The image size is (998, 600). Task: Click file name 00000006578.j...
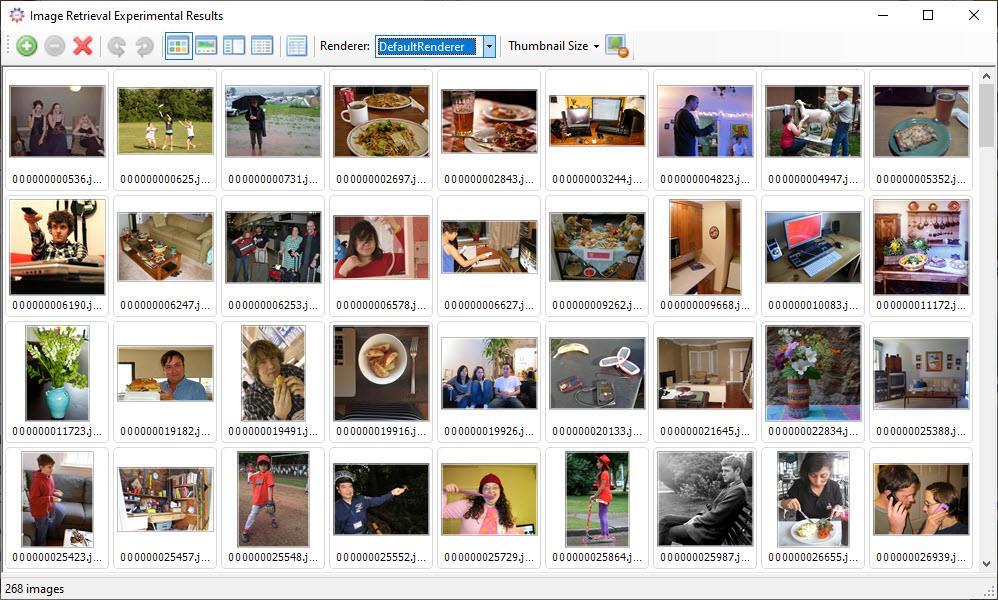click(381, 305)
